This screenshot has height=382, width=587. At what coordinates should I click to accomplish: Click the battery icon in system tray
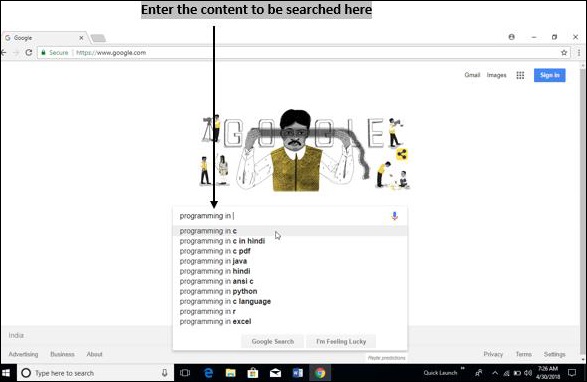pyautogui.click(x=517, y=373)
